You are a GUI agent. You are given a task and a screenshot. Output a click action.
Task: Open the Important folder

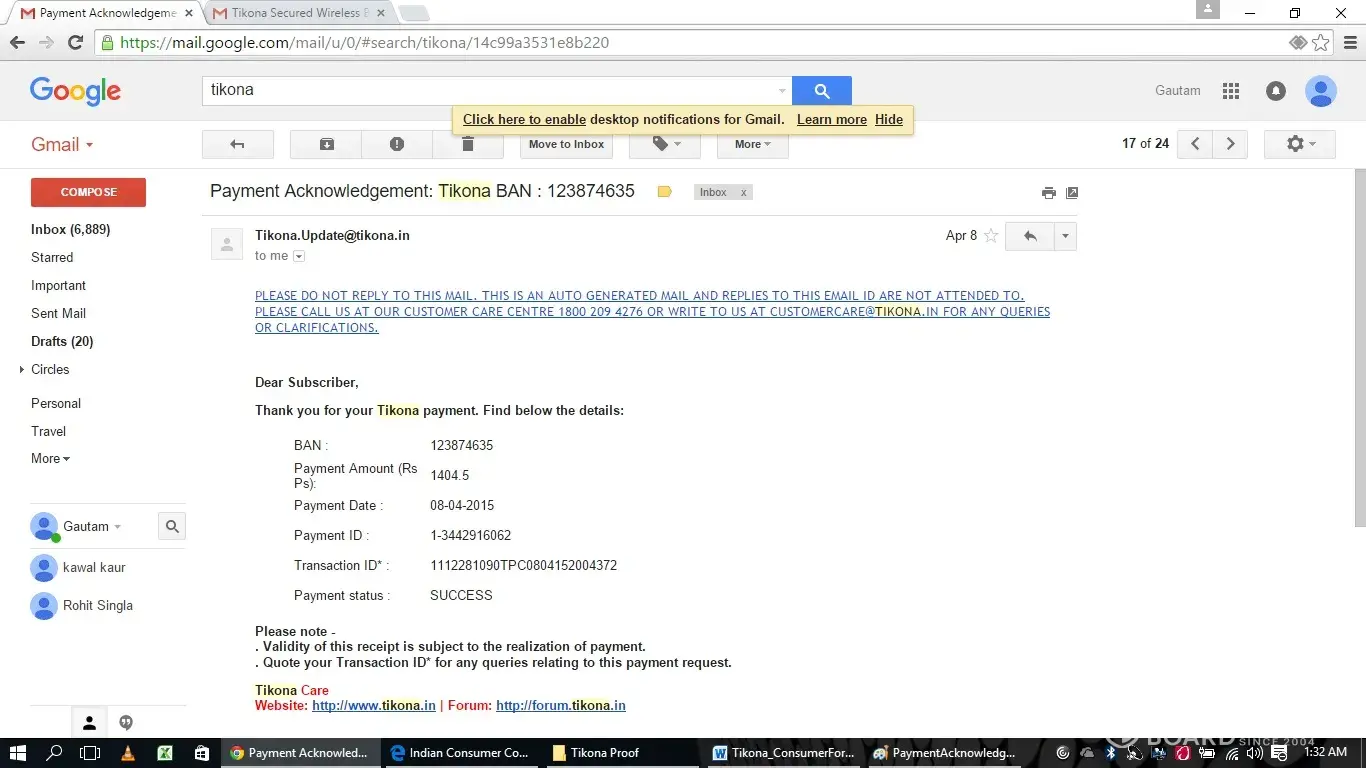(x=58, y=285)
